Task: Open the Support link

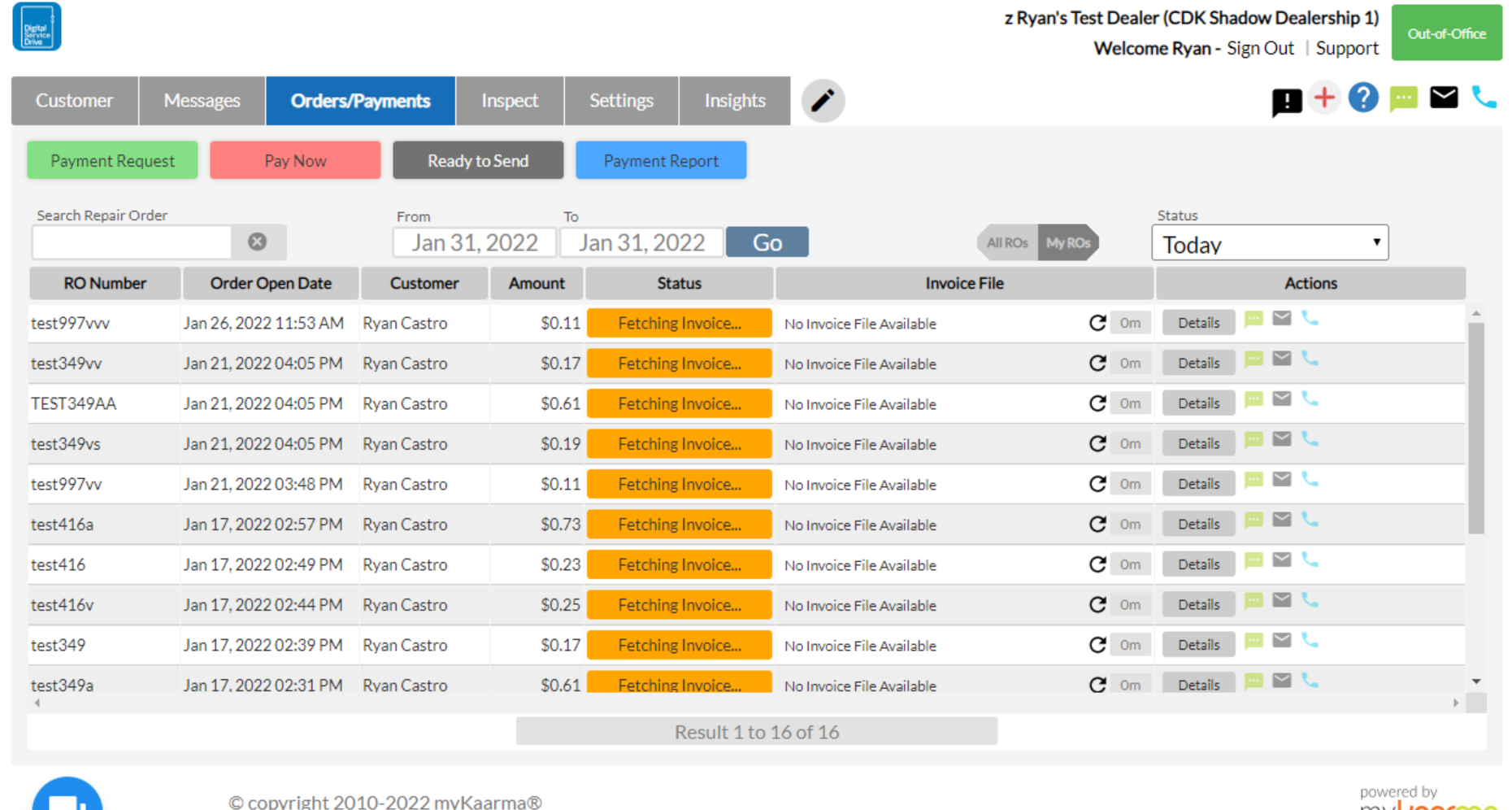Action: pyautogui.click(x=1347, y=48)
